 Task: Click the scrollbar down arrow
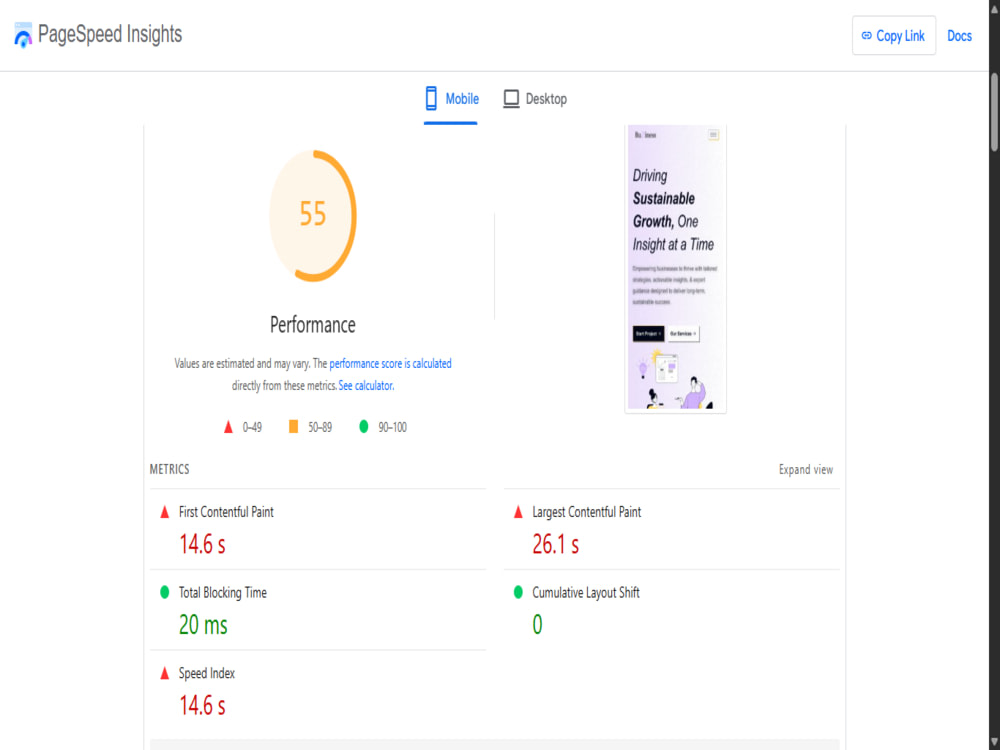994,742
